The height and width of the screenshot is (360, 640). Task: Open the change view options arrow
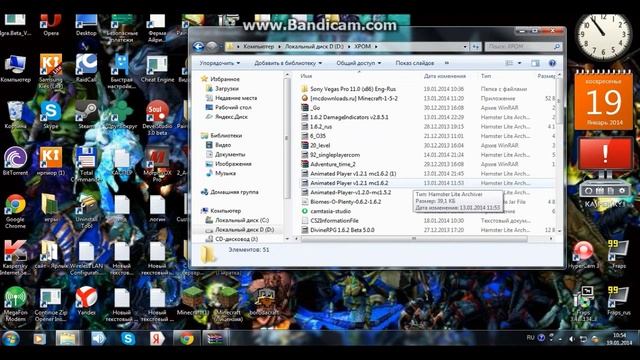point(520,63)
